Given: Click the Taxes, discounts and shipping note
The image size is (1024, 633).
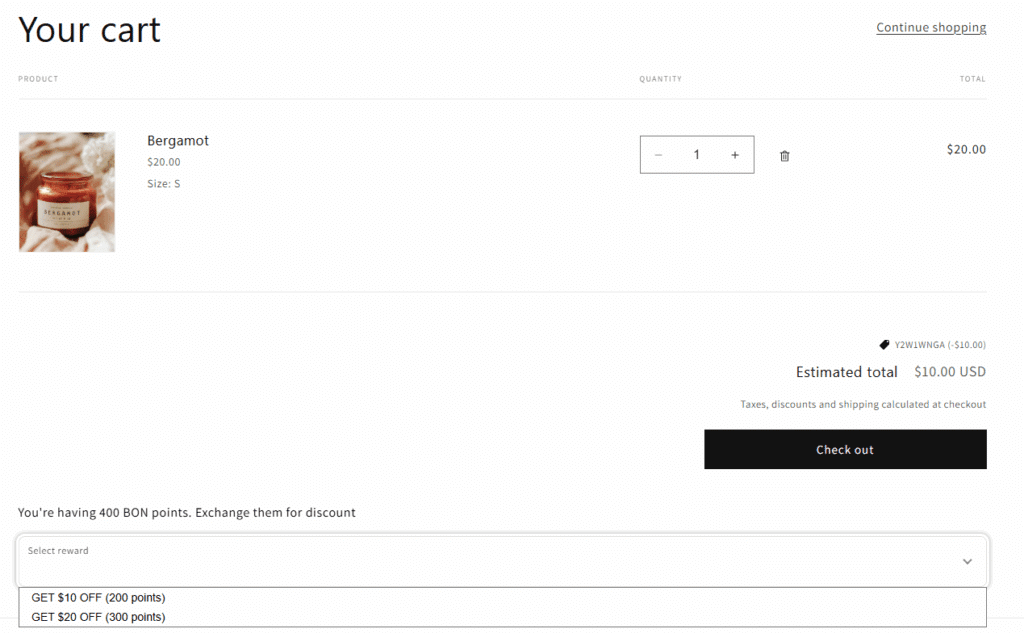Looking at the screenshot, I should pyautogui.click(x=863, y=404).
